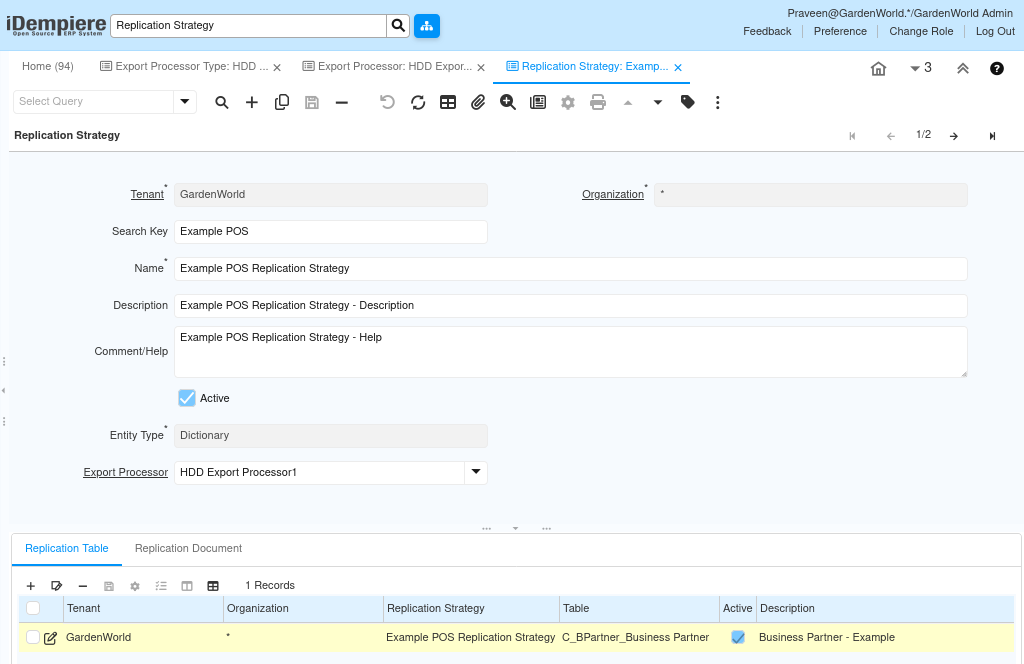
Task: Click the Replication Strategy column header
Action: (x=471, y=609)
